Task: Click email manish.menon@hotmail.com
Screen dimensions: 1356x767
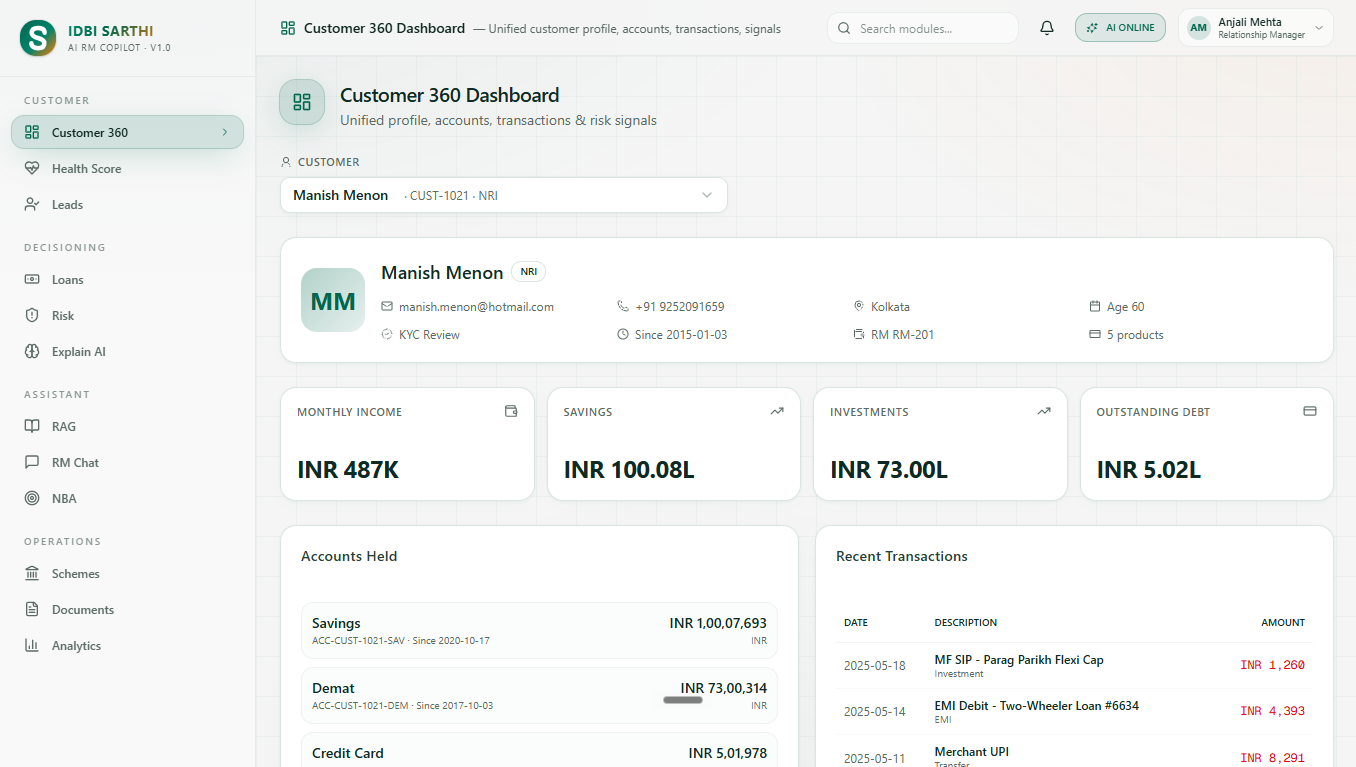Action: pyautogui.click(x=476, y=307)
